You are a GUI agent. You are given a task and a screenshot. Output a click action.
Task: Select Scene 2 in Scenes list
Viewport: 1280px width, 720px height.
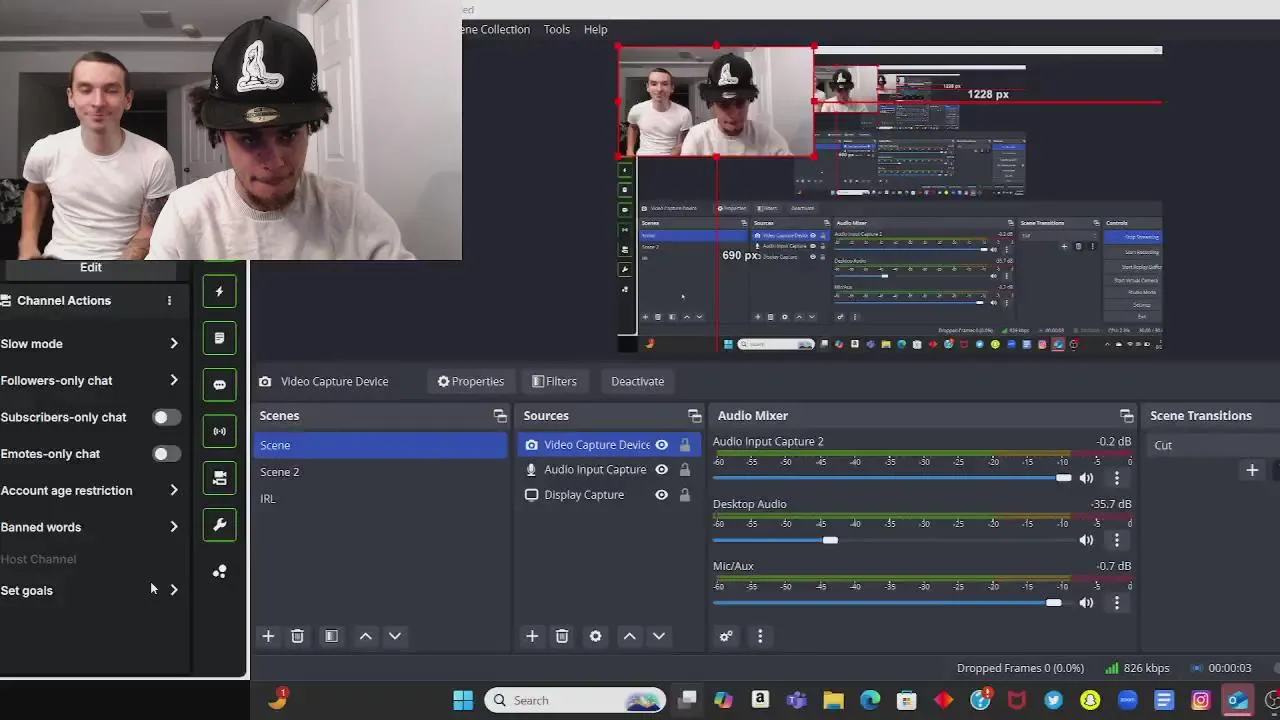pos(380,472)
